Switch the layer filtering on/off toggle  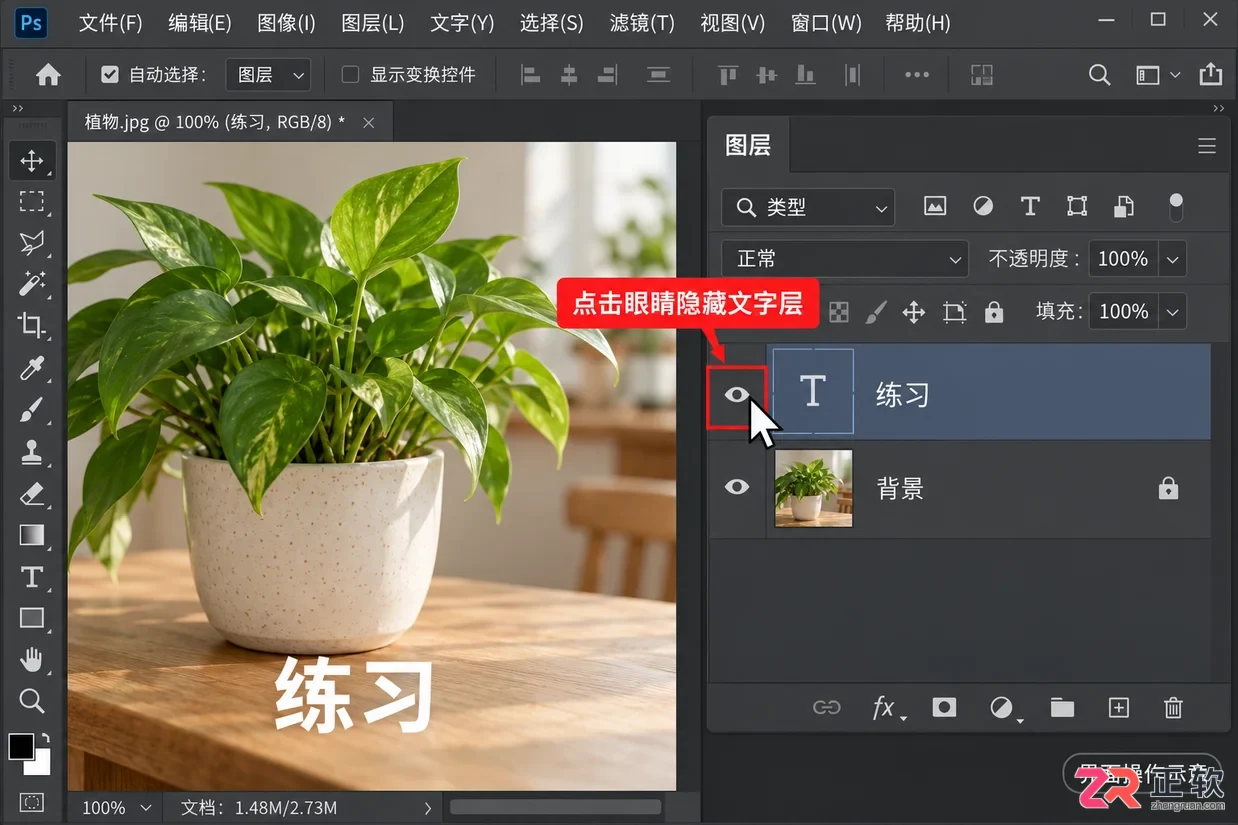[1176, 207]
